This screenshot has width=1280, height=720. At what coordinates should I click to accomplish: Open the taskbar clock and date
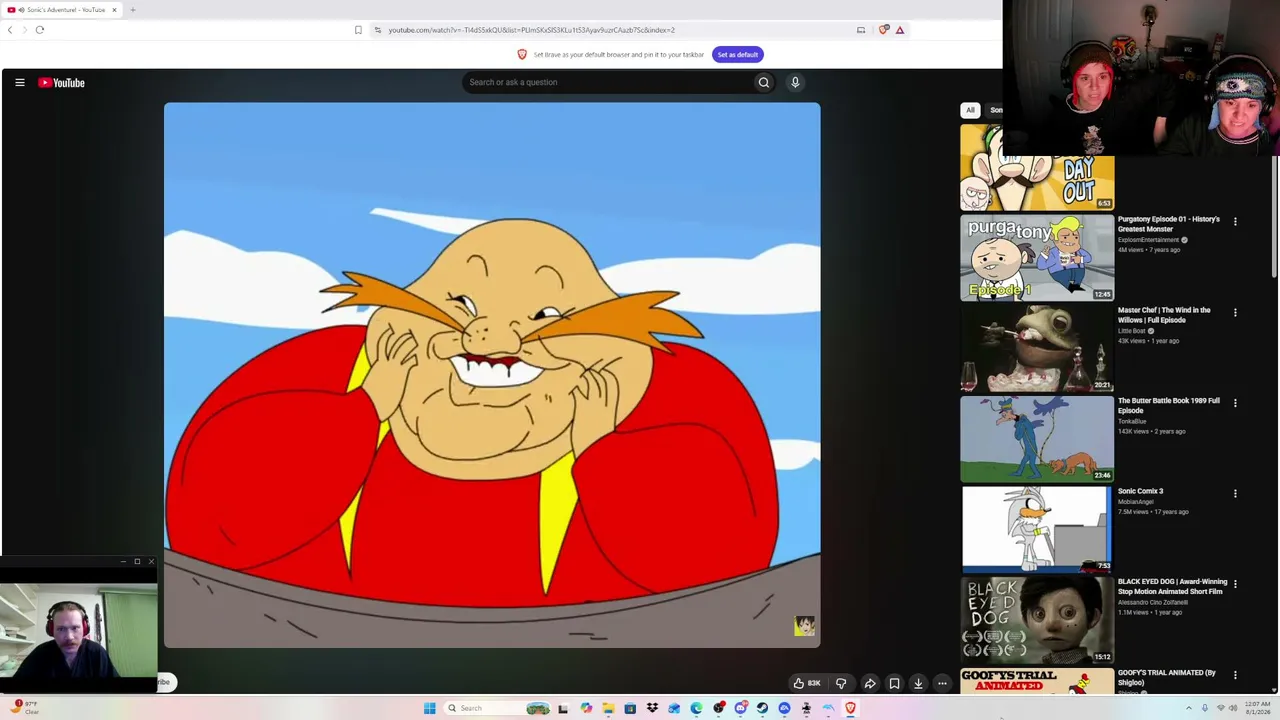1258,708
